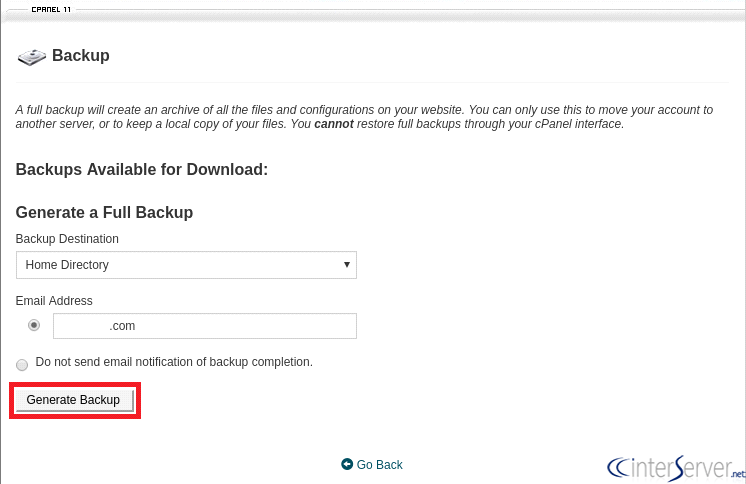Click the Backup disk drive icon
This screenshot has height=484, width=746.
click(32, 57)
